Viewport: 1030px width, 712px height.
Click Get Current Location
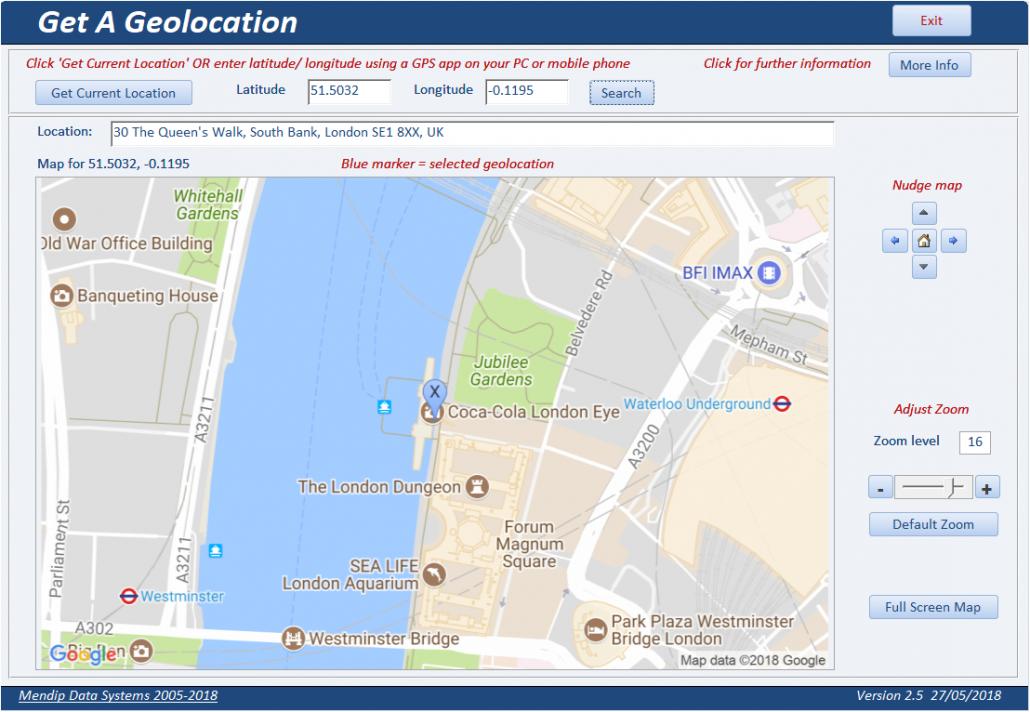click(x=114, y=93)
